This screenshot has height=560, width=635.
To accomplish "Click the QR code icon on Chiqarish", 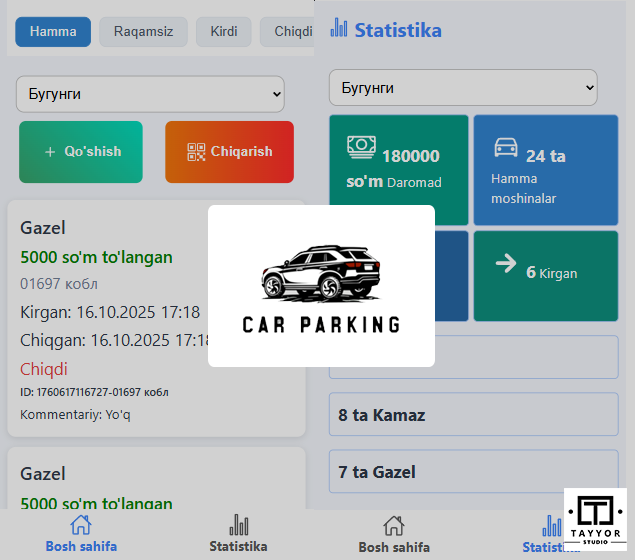I will click(196, 152).
